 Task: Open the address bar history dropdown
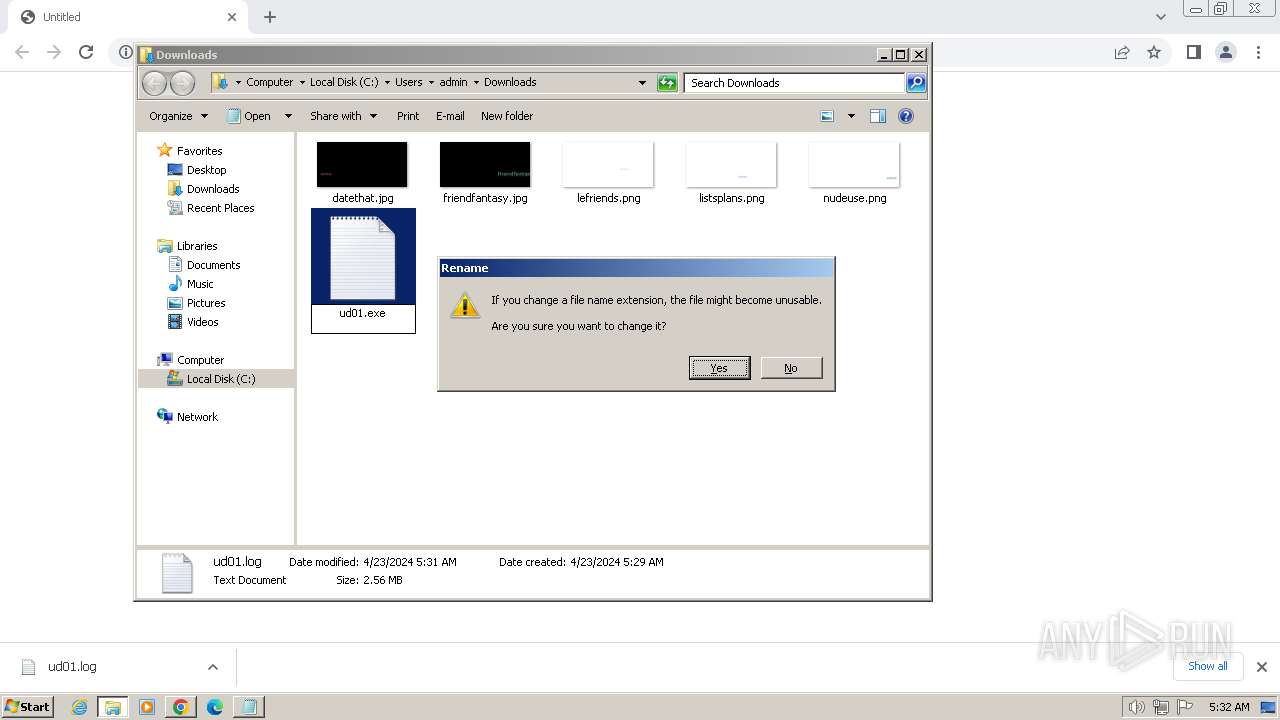642,83
